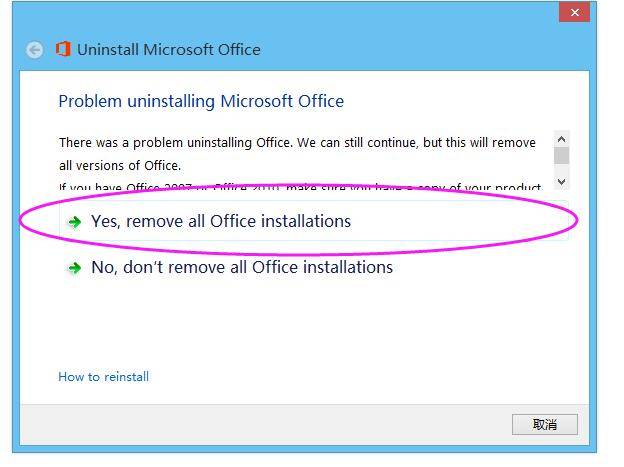The height and width of the screenshot is (467, 624).
Task: Choose "No, don't remove all Office installations"
Action: click(242, 267)
